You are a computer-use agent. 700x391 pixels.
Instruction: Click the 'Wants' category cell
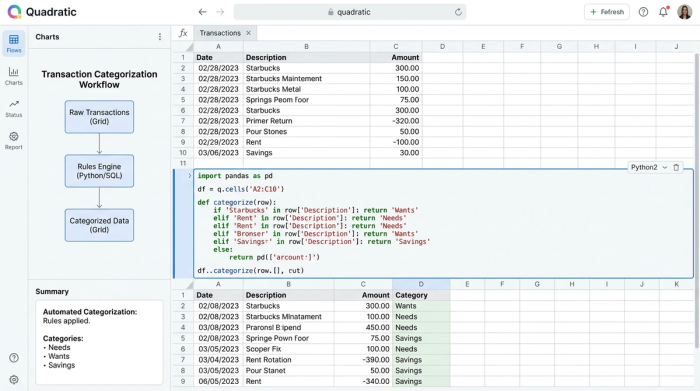pyautogui.click(x=421, y=306)
